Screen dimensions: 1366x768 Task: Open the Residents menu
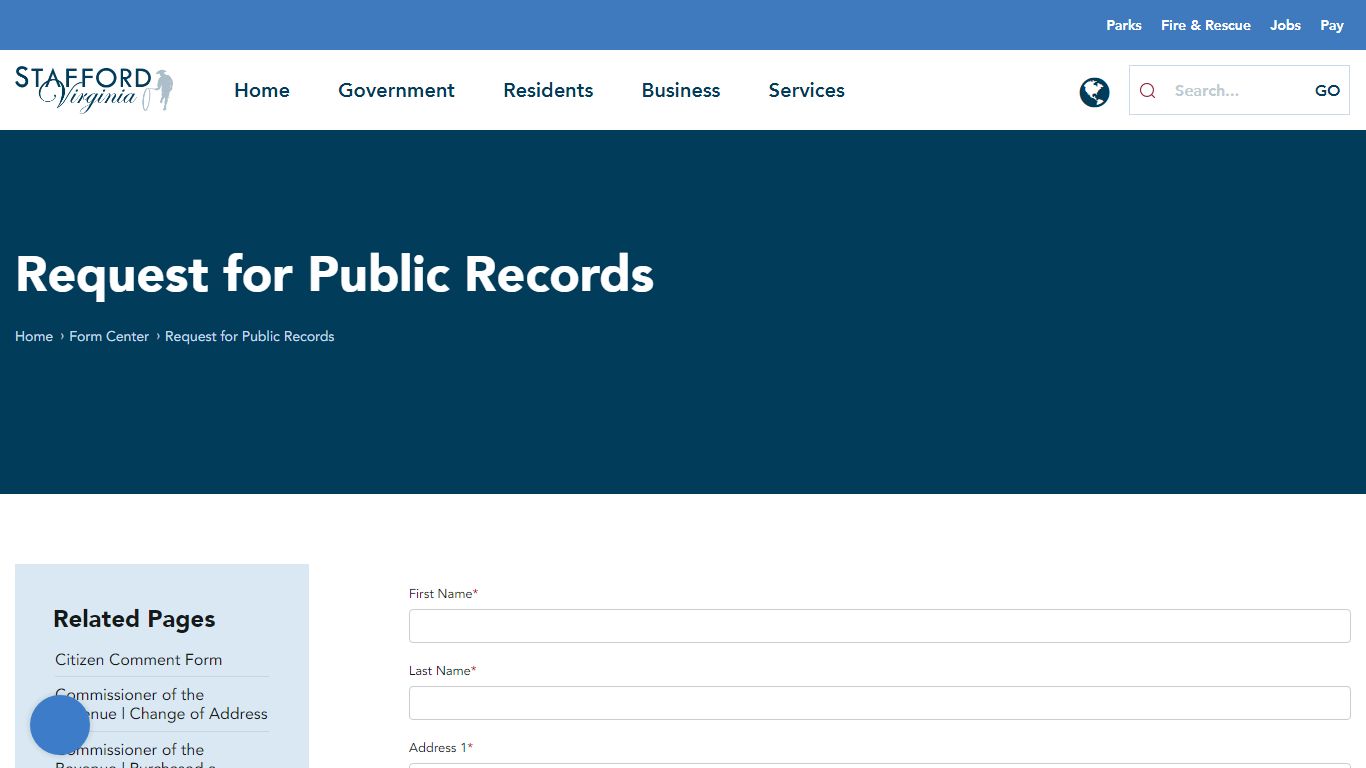coord(548,90)
